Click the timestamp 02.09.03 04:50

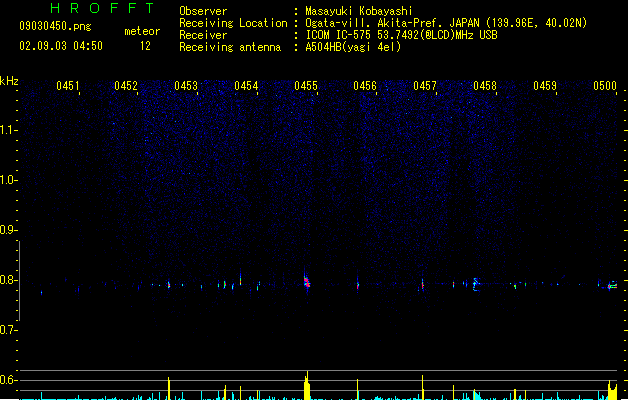[61, 46]
